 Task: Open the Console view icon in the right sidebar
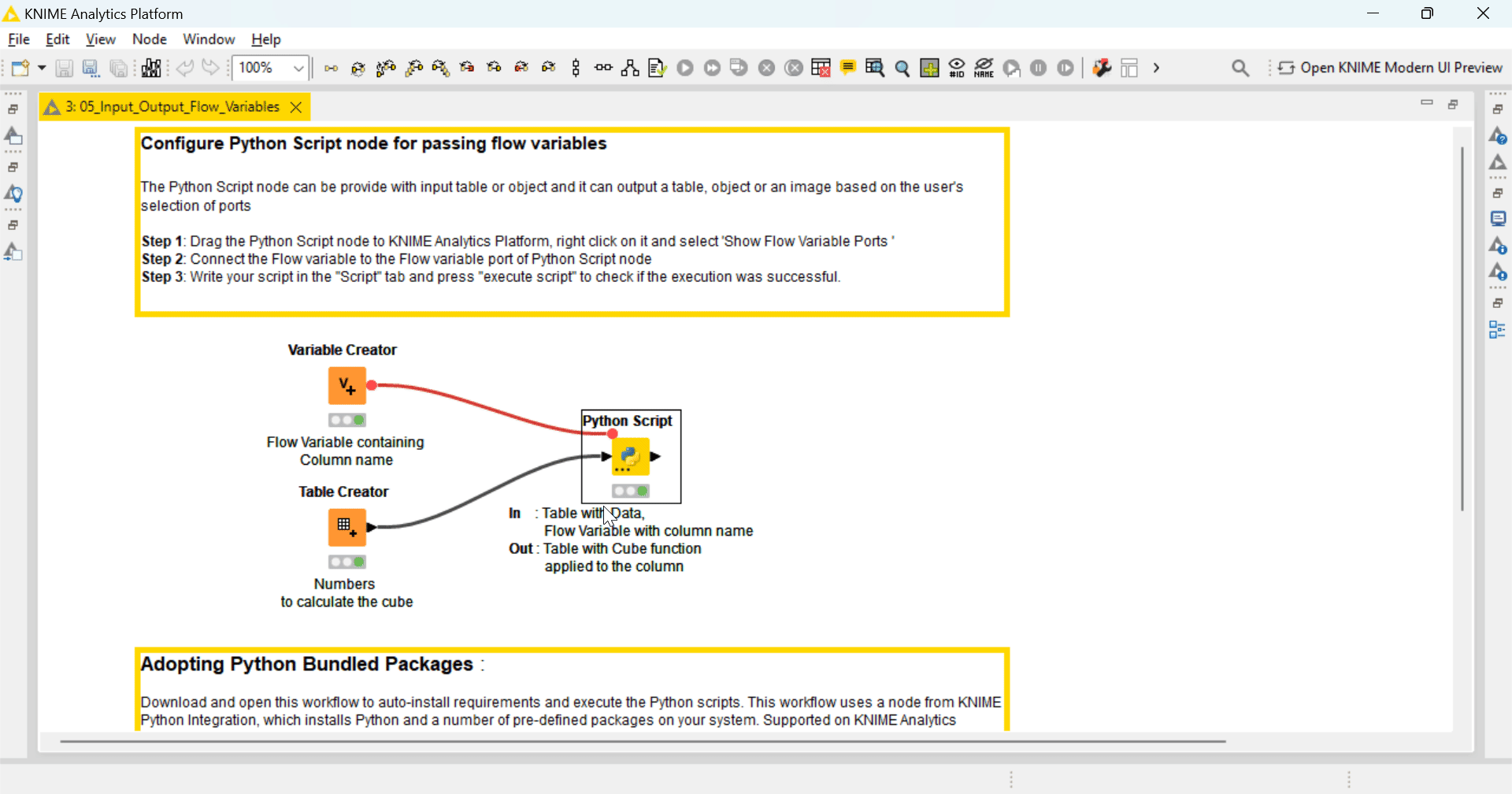1499,218
